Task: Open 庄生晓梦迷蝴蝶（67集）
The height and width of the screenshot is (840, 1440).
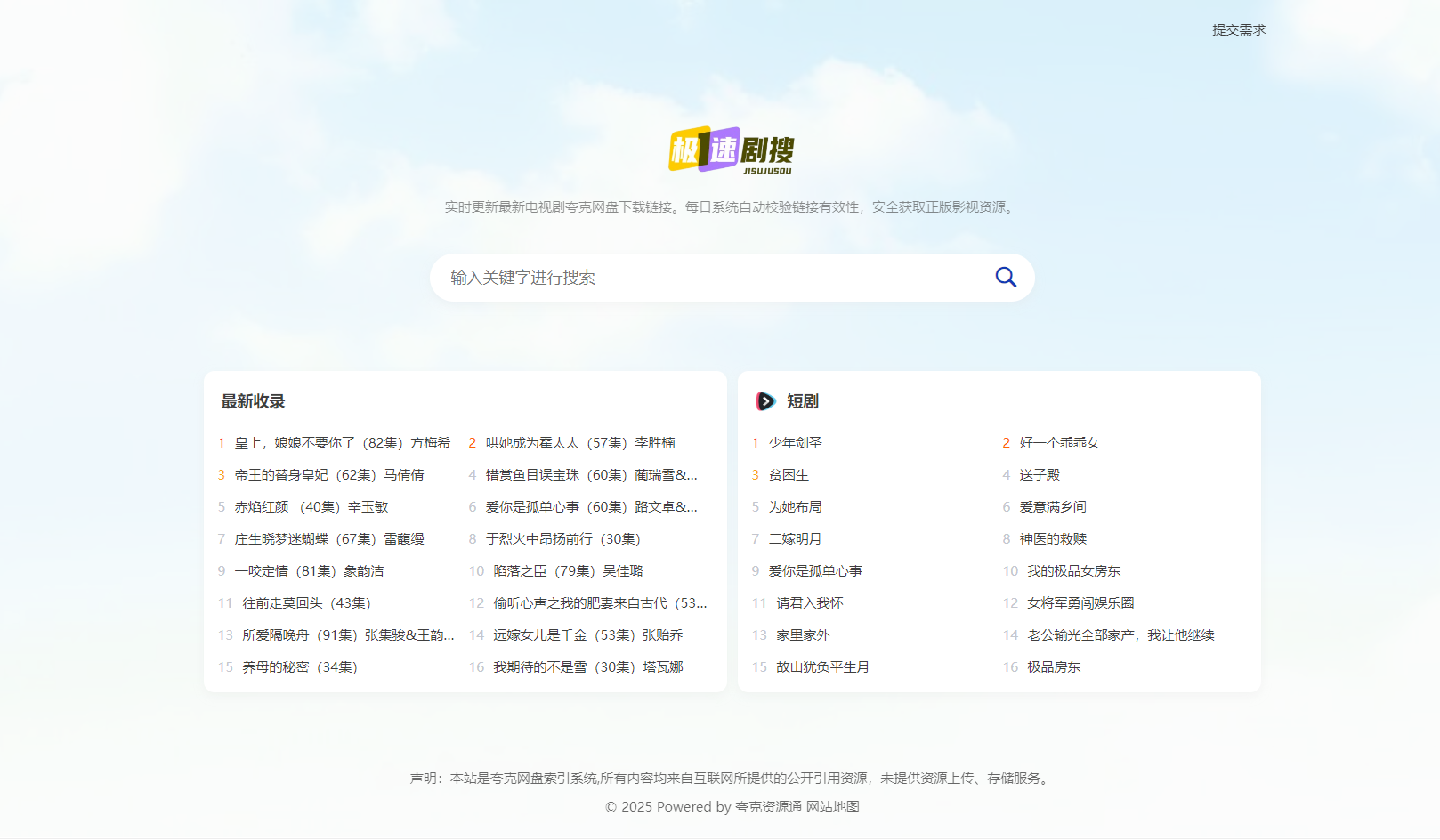Action: tap(329, 539)
